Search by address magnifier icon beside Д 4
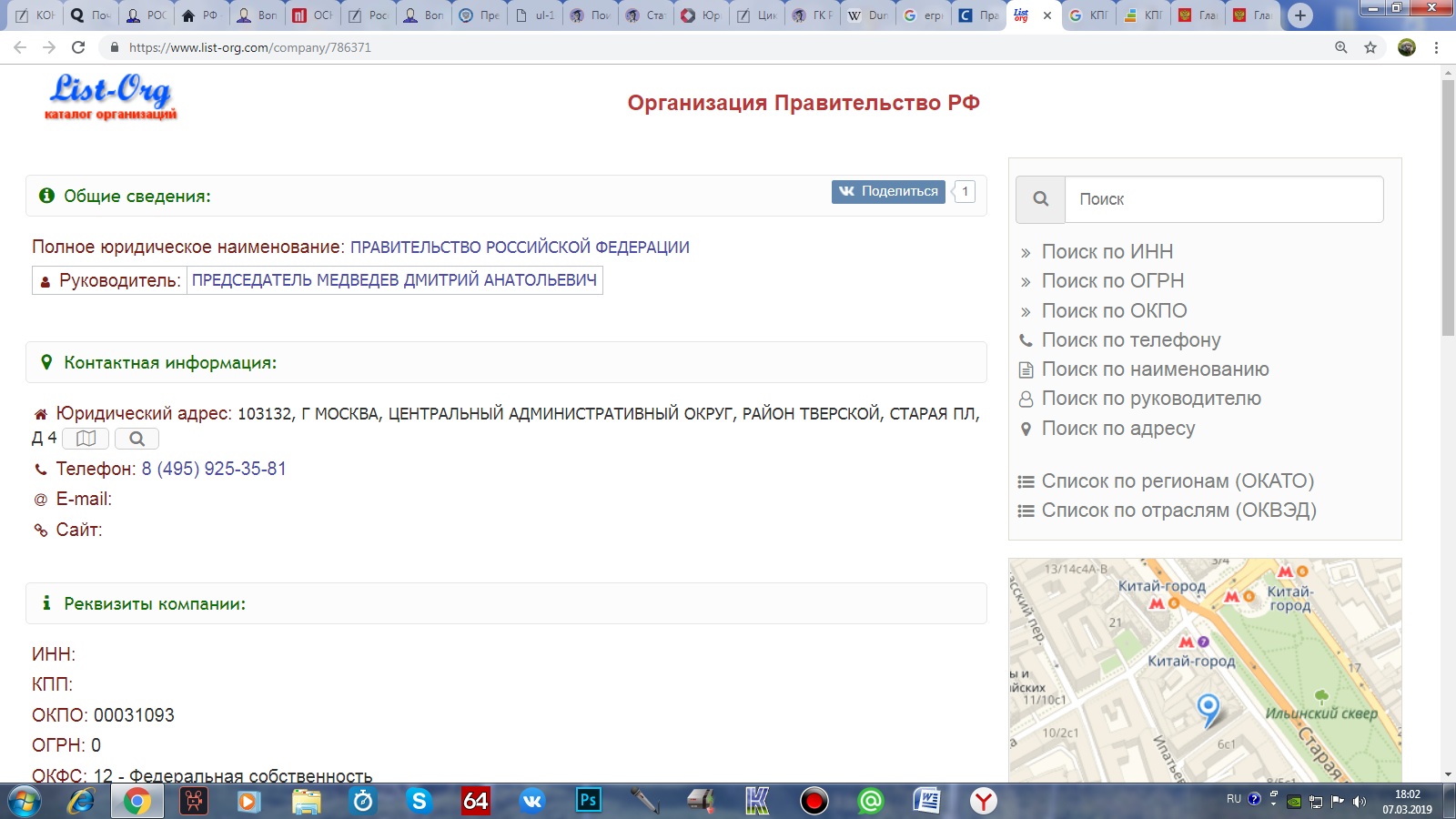This screenshot has width=1456, height=819. point(136,439)
